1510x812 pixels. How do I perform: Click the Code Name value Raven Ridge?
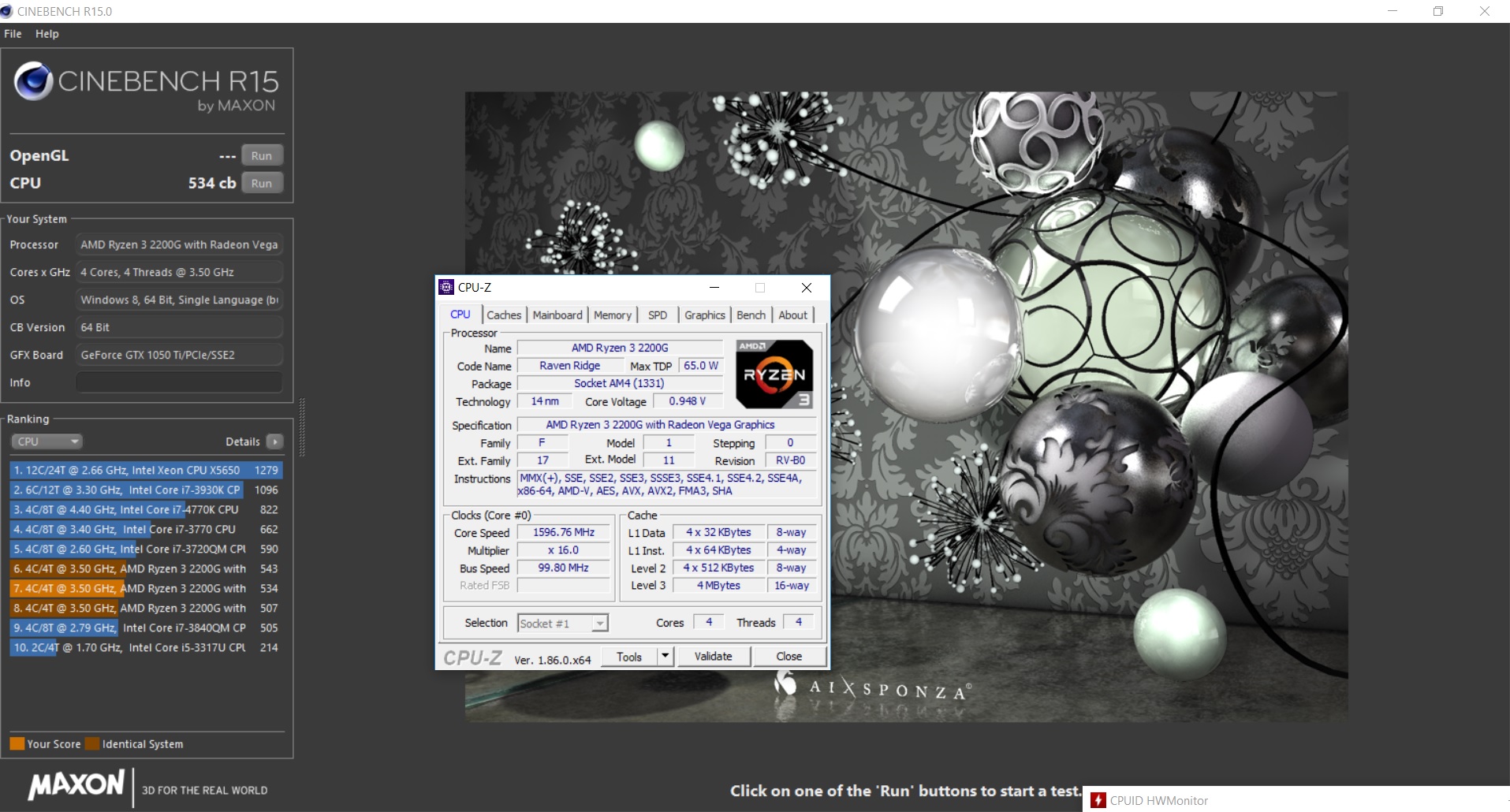(570, 366)
